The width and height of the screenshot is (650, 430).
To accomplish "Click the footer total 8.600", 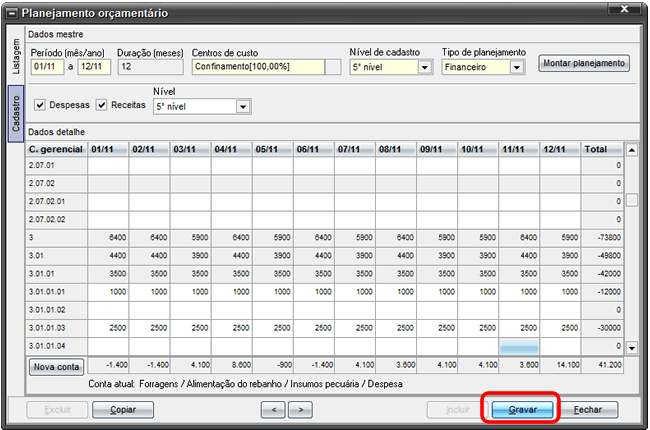I will [x=241, y=365].
